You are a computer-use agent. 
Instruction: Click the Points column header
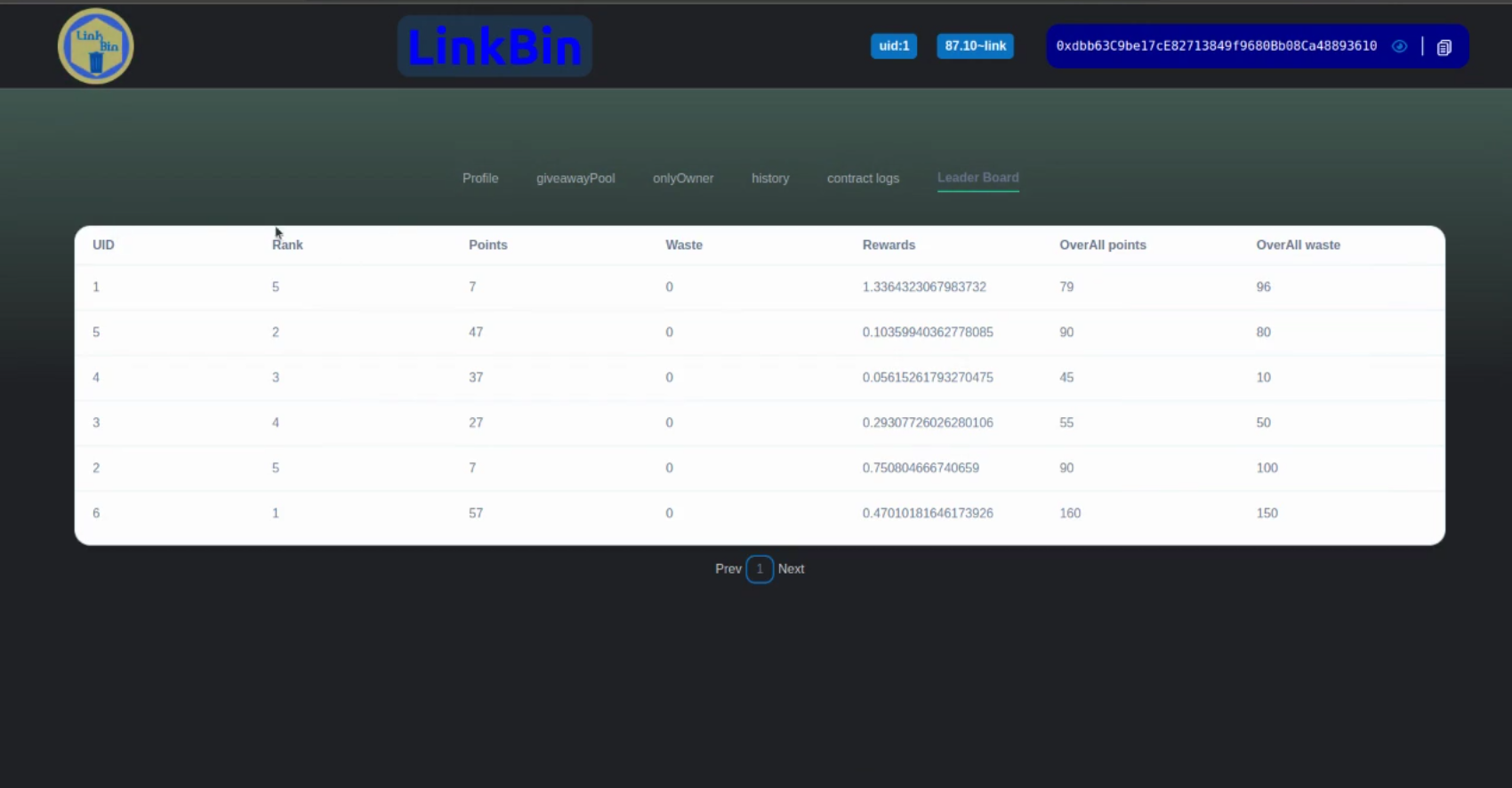click(x=488, y=245)
